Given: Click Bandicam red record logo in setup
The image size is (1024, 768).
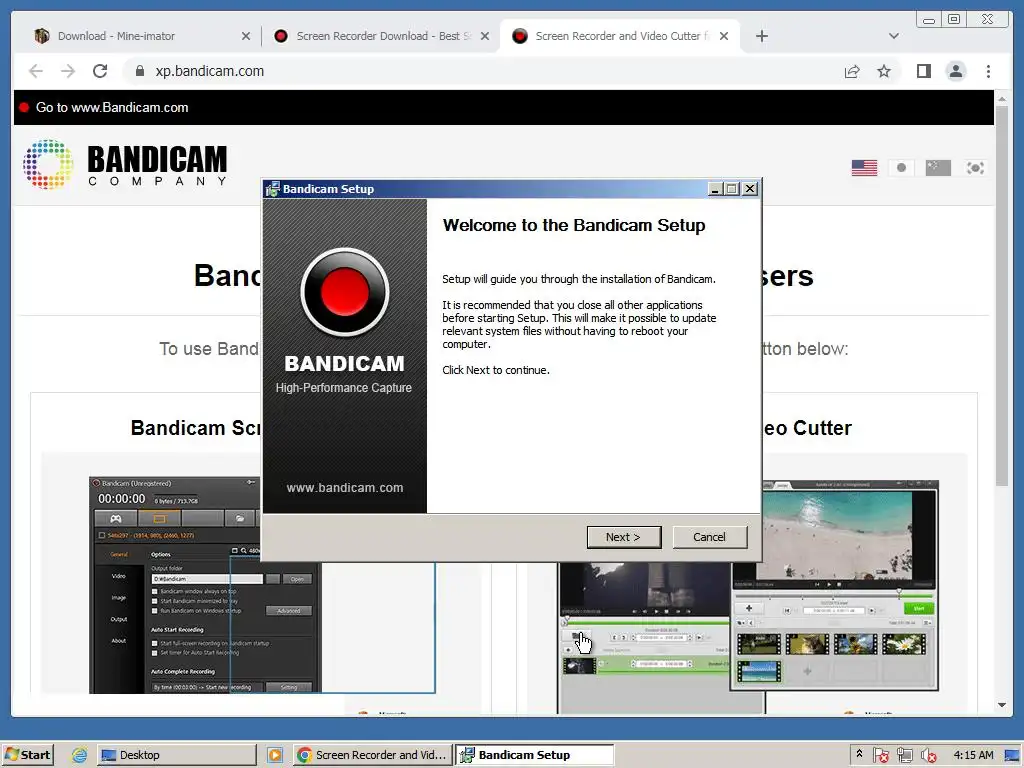Looking at the screenshot, I should (345, 292).
